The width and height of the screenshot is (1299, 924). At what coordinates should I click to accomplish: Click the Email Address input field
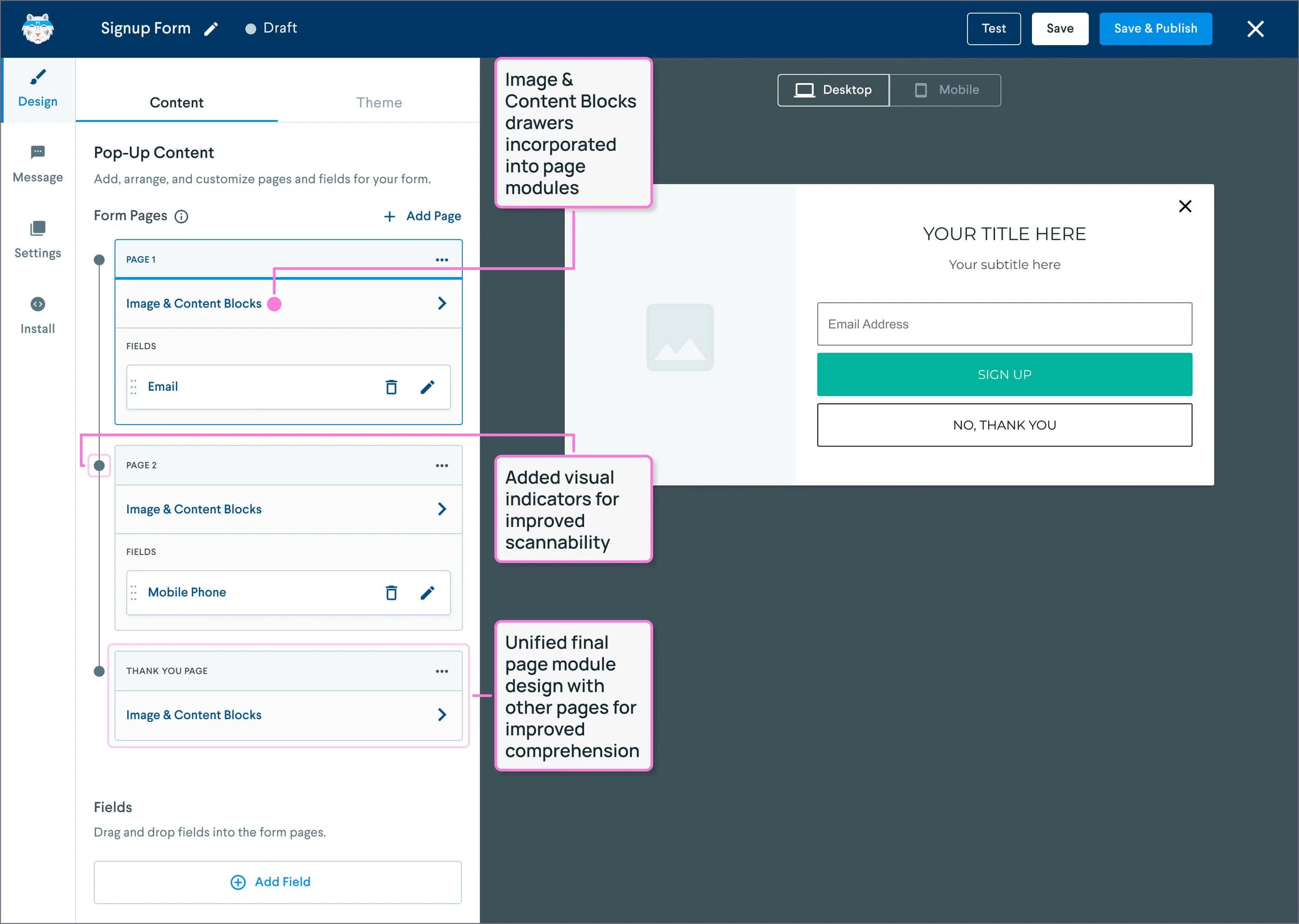pyautogui.click(x=1004, y=324)
